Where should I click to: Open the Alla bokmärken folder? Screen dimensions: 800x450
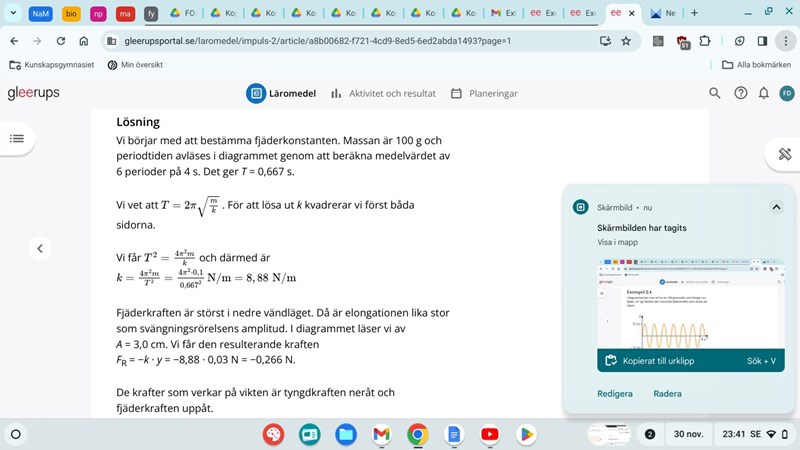click(x=755, y=65)
